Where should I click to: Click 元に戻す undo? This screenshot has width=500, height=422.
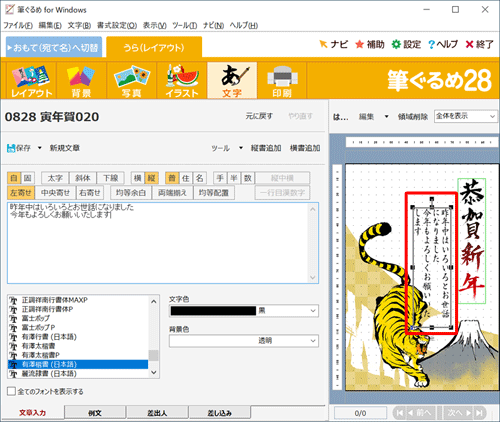click(x=259, y=116)
